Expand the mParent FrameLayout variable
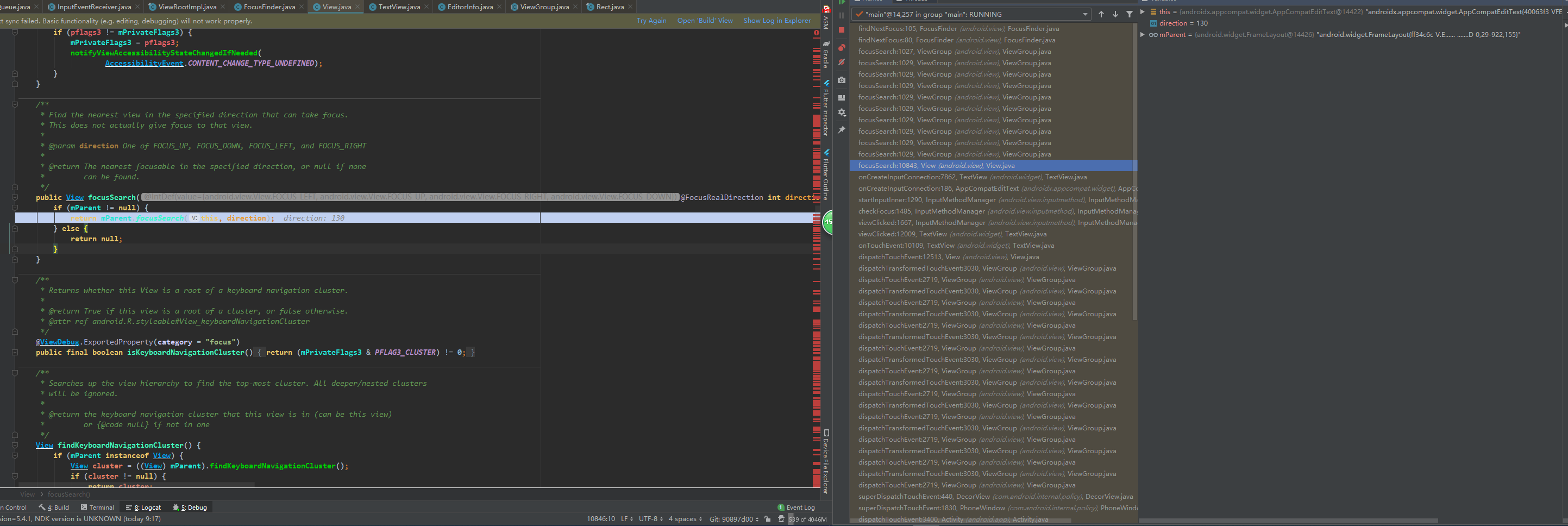Screen dimensions: 1568x526 [x=1141, y=35]
